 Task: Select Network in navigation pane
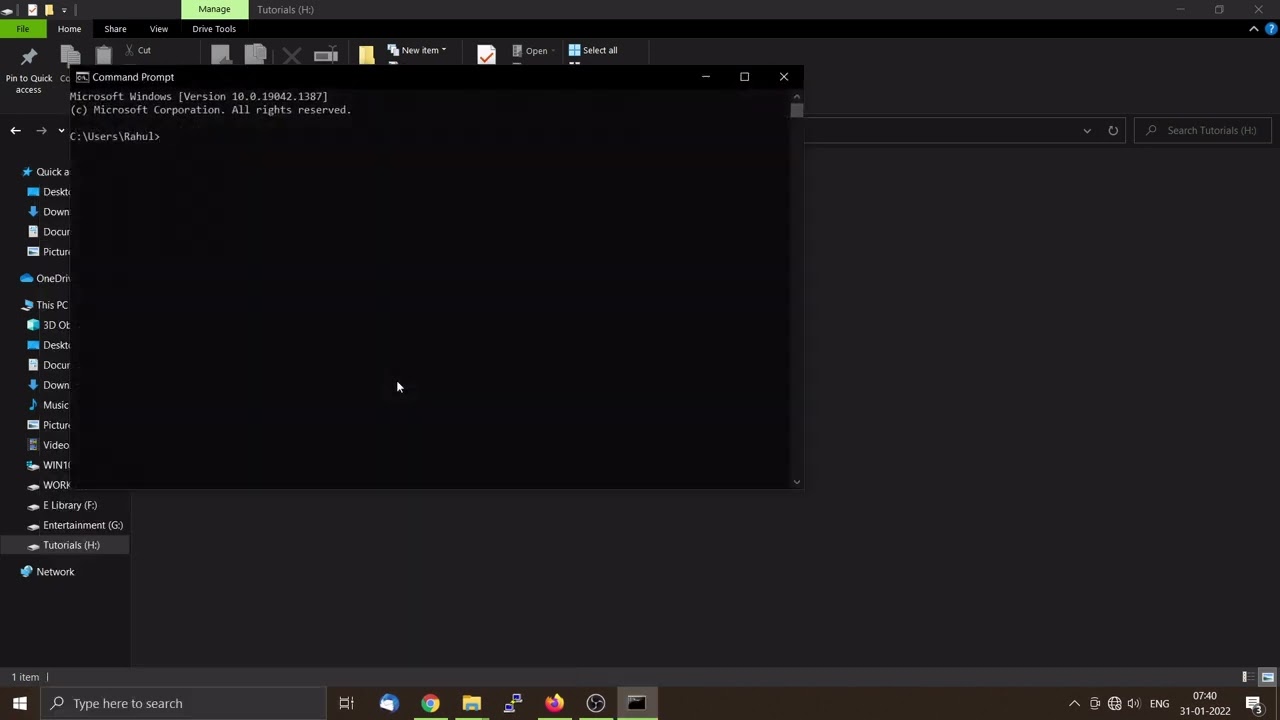(x=48, y=572)
